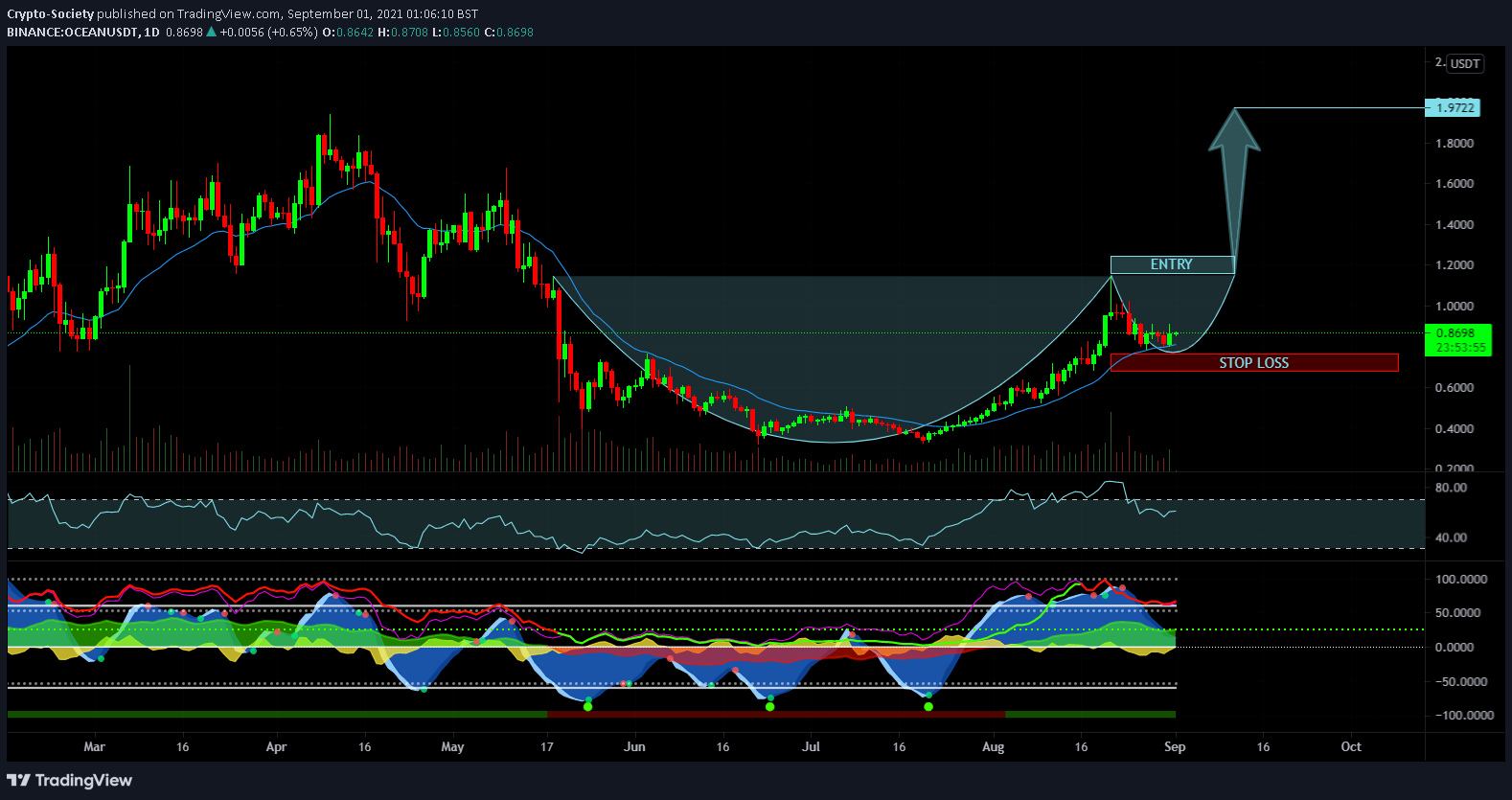Viewport: 1512px width, 800px height.
Task: Click the 23:53:55 candle countdown timer
Action: pyautogui.click(x=1460, y=347)
